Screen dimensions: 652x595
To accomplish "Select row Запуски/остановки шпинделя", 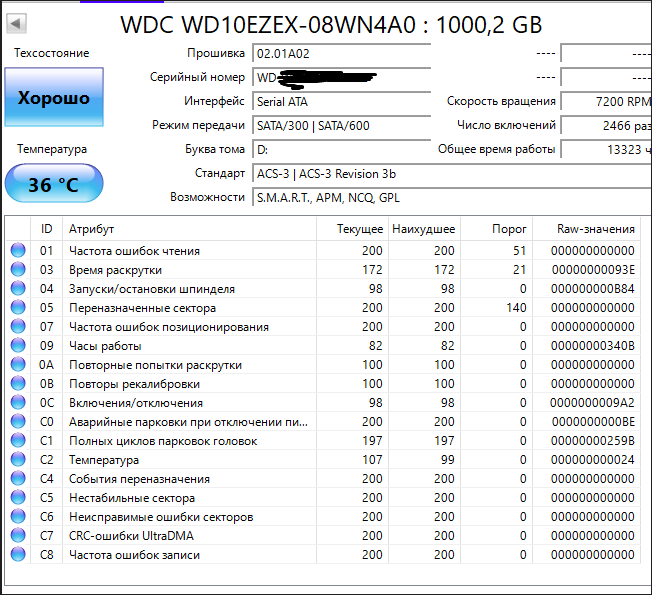I will point(323,289).
